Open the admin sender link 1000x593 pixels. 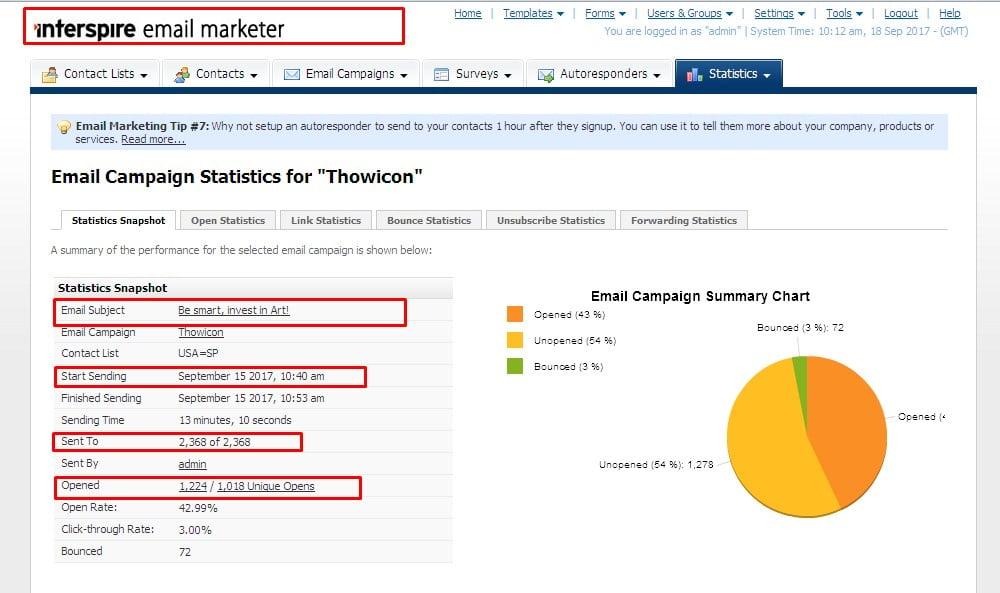tap(190, 464)
